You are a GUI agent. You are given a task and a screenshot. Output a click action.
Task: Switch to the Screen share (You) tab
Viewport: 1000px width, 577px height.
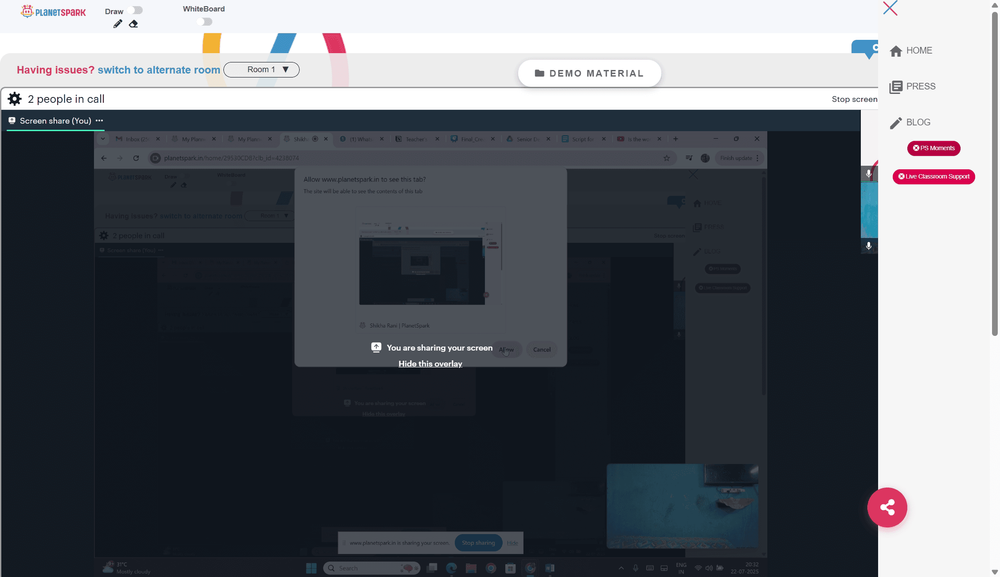coord(55,121)
